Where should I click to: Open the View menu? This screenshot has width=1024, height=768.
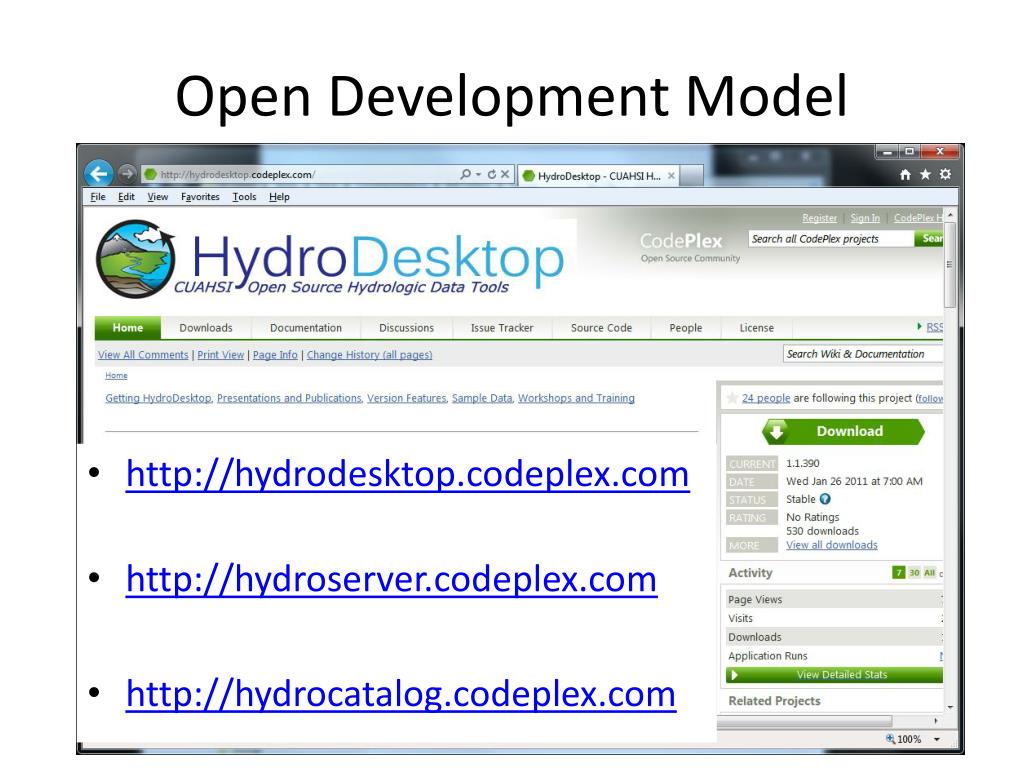click(x=157, y=197)
